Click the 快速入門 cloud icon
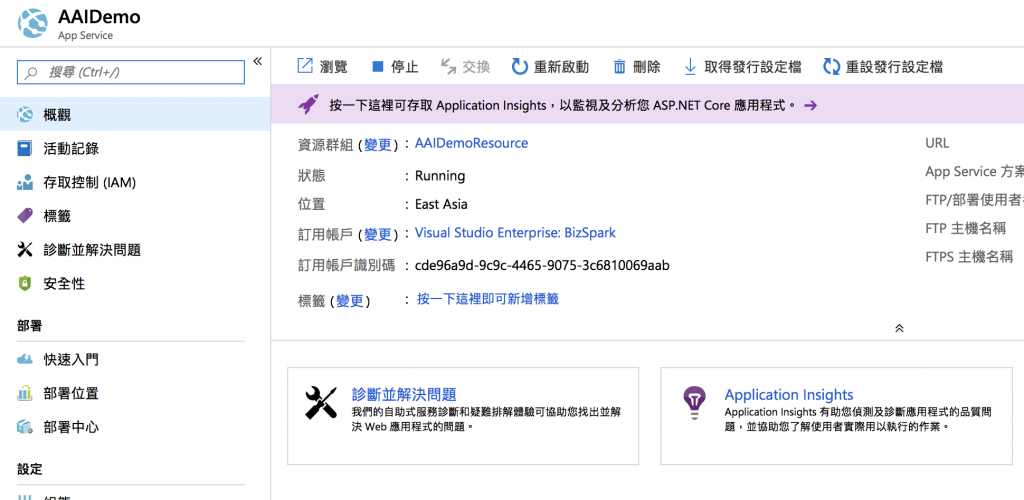 click(x=25, y=360)
